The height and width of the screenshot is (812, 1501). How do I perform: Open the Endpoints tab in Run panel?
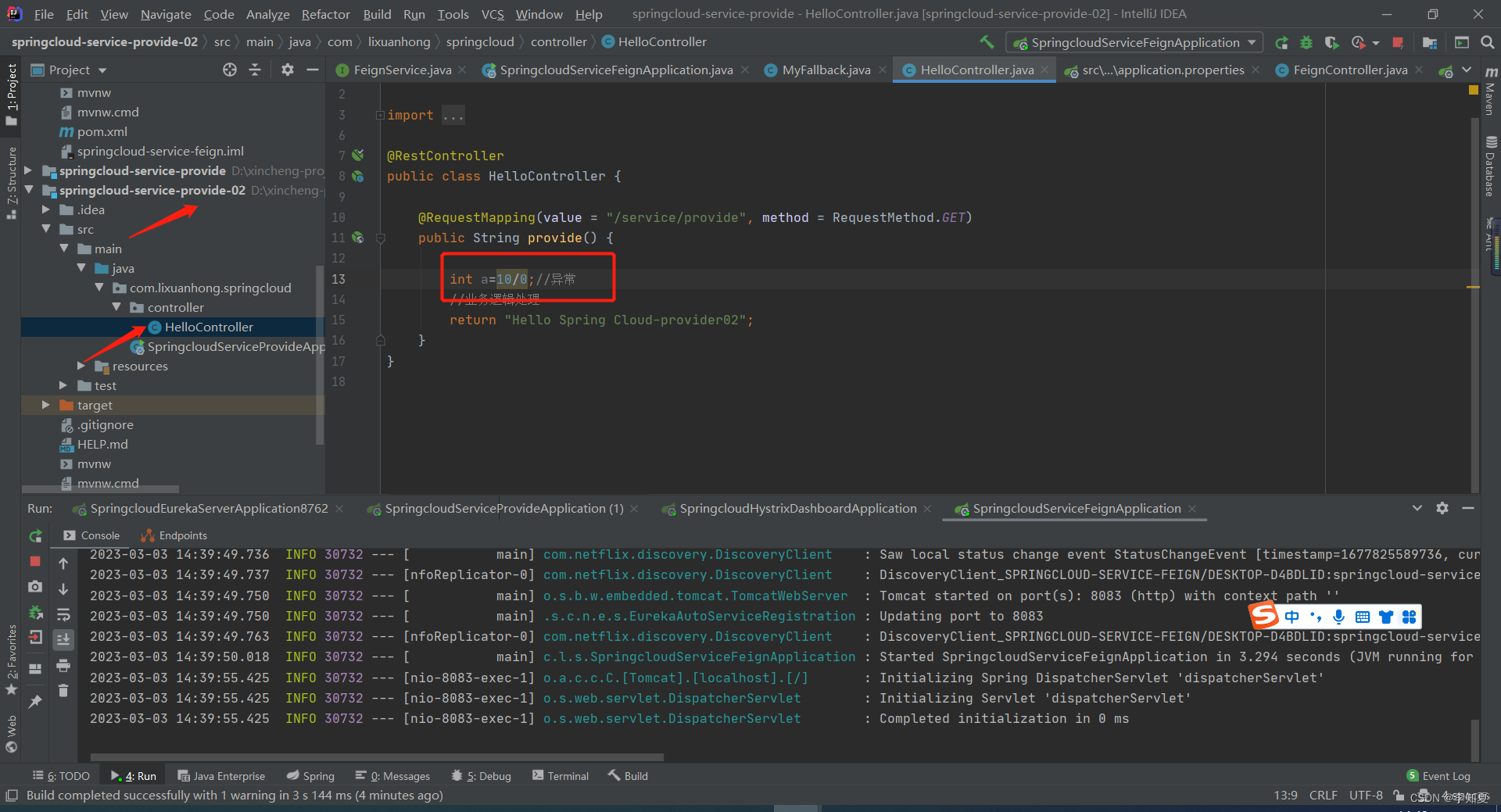pyautogui.click(x=174, y=535)
